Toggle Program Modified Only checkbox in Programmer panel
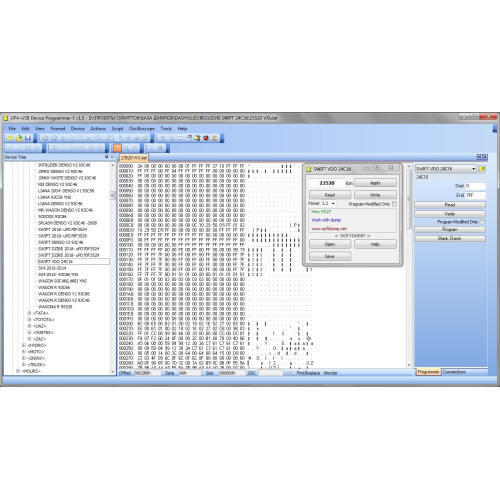 point(482,222)
